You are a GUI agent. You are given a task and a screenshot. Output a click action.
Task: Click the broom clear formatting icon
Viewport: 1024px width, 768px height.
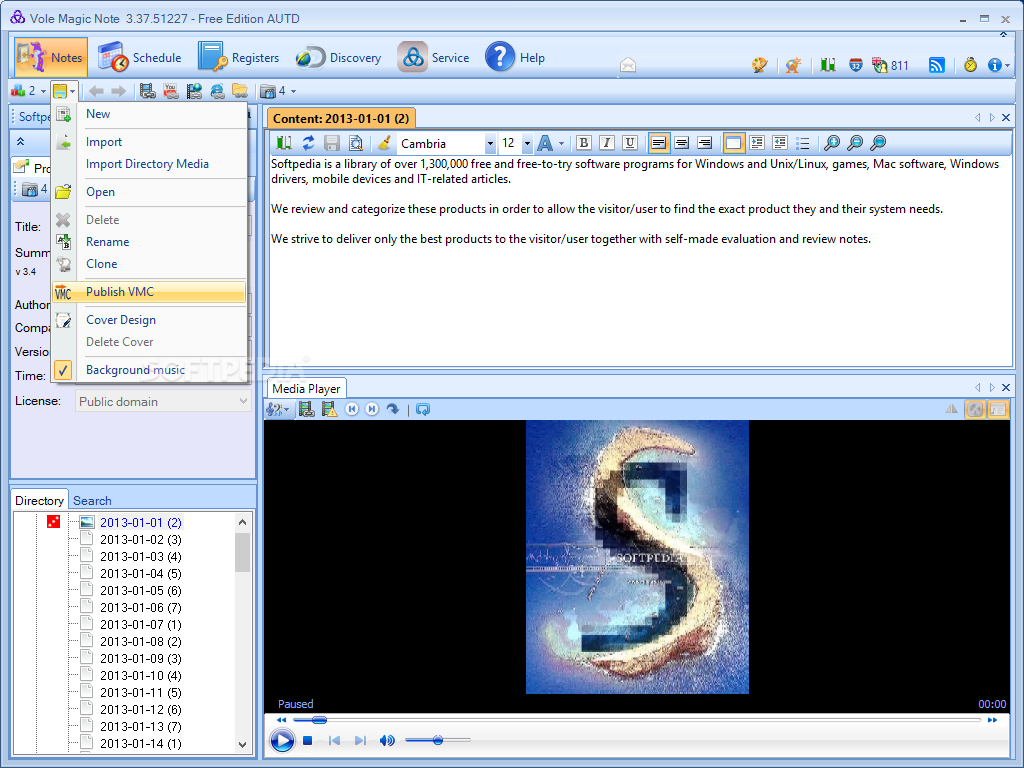pyautogui.click(x=385, y=142)
